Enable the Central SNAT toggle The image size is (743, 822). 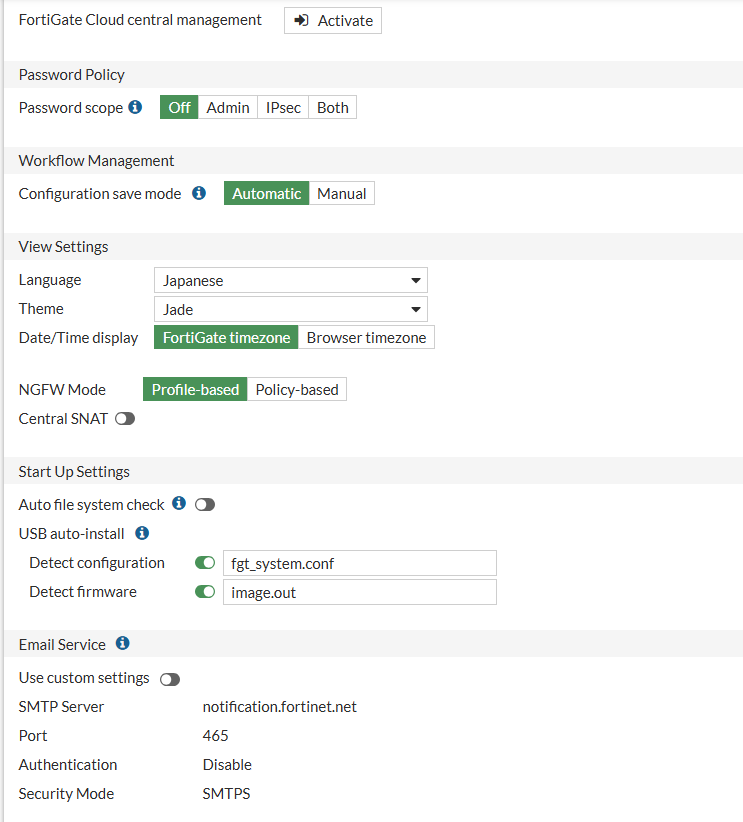125,419
